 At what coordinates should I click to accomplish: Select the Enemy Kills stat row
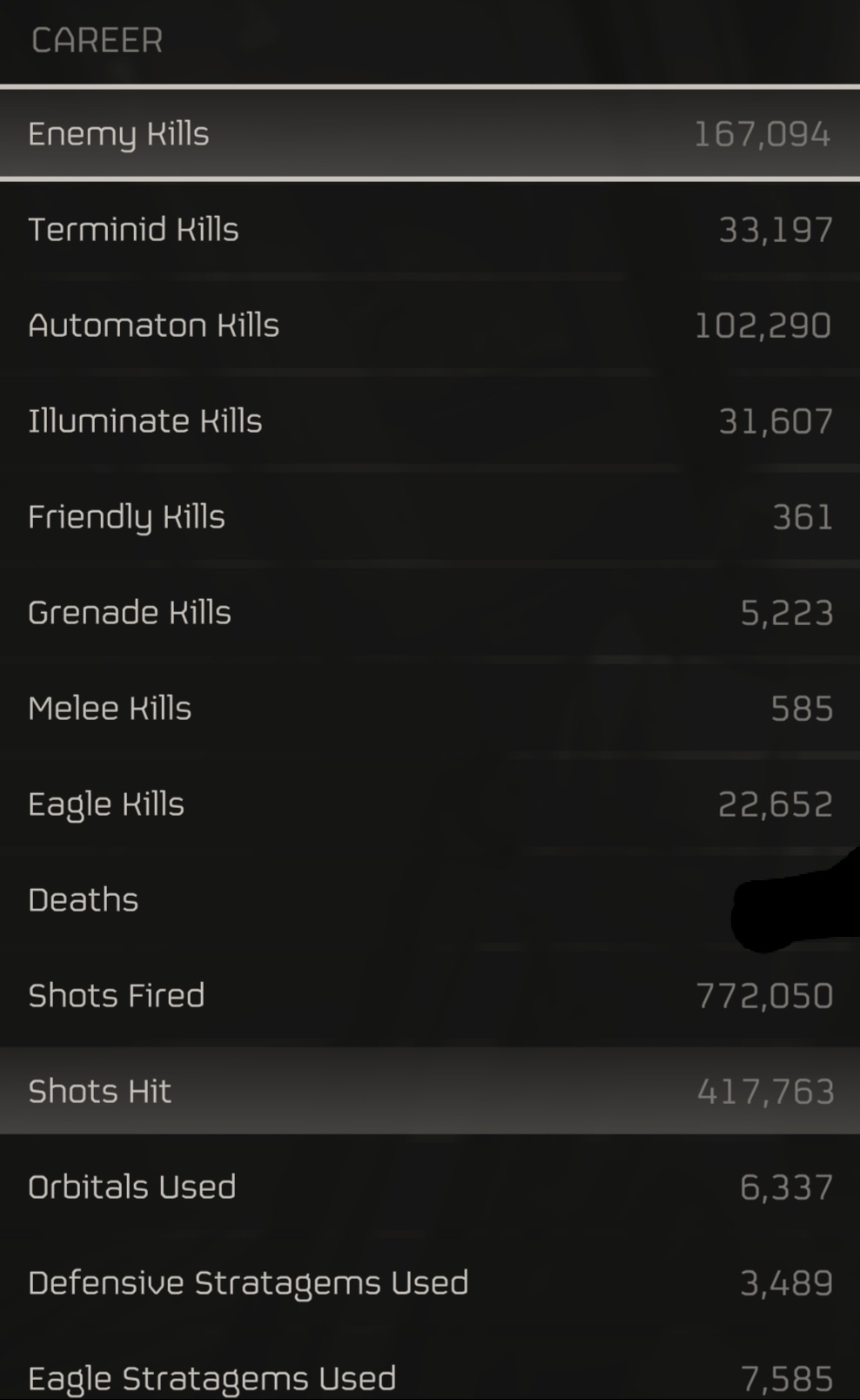click(x=430, y=133)
